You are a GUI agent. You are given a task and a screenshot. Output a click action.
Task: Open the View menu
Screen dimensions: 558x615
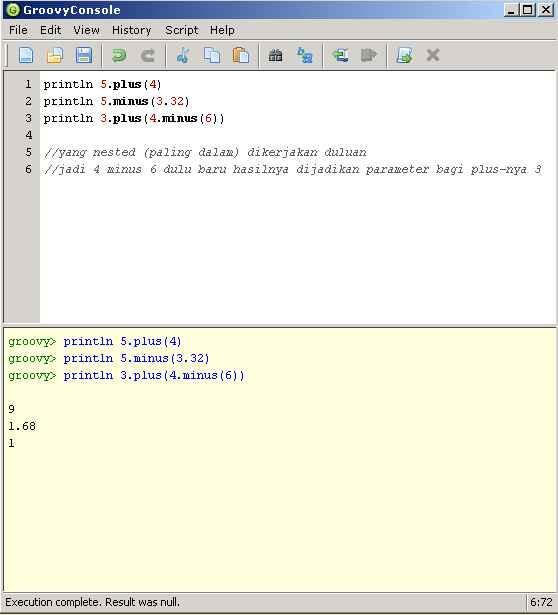pyautogui.click(x=86, y=30)
